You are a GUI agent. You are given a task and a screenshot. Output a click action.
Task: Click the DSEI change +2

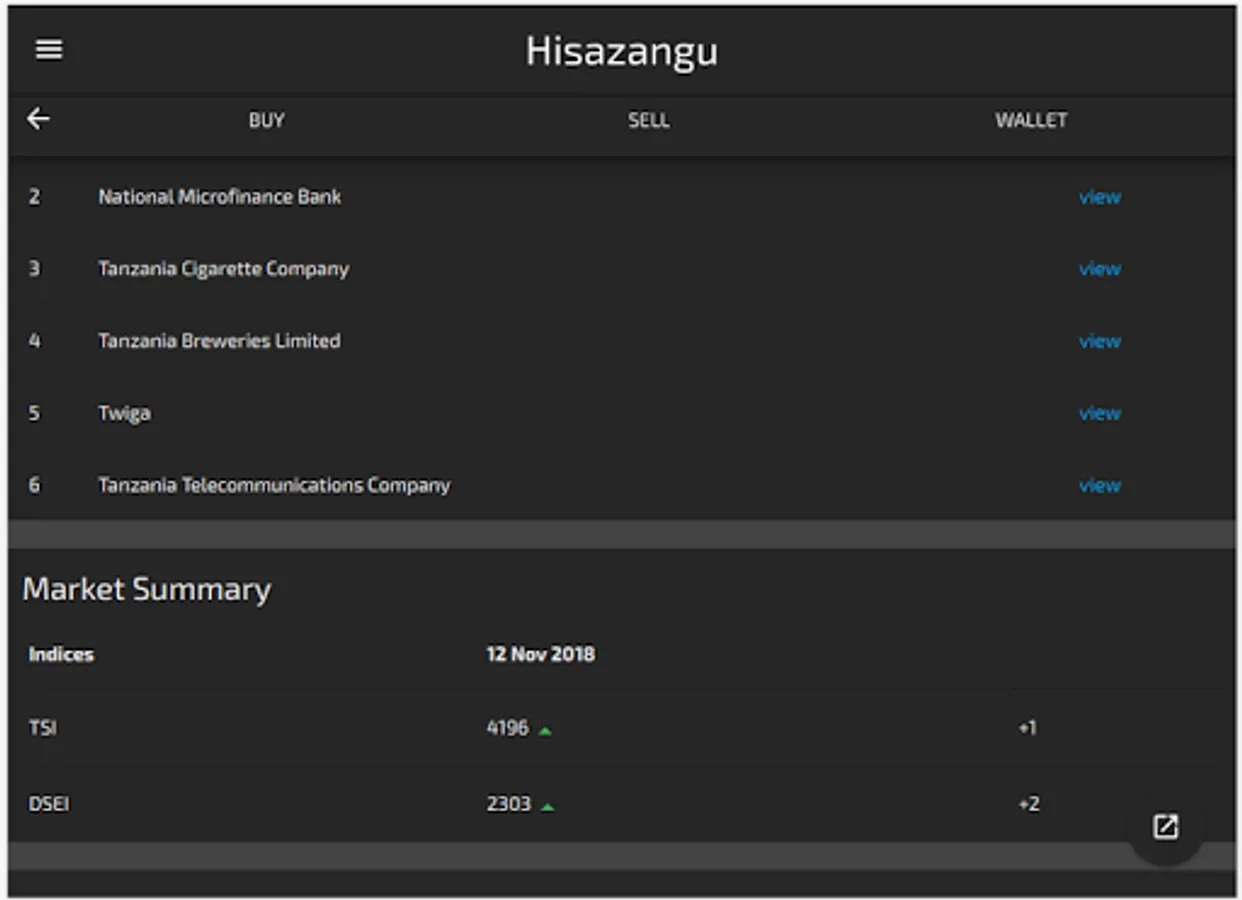[x=1028, y=804]
